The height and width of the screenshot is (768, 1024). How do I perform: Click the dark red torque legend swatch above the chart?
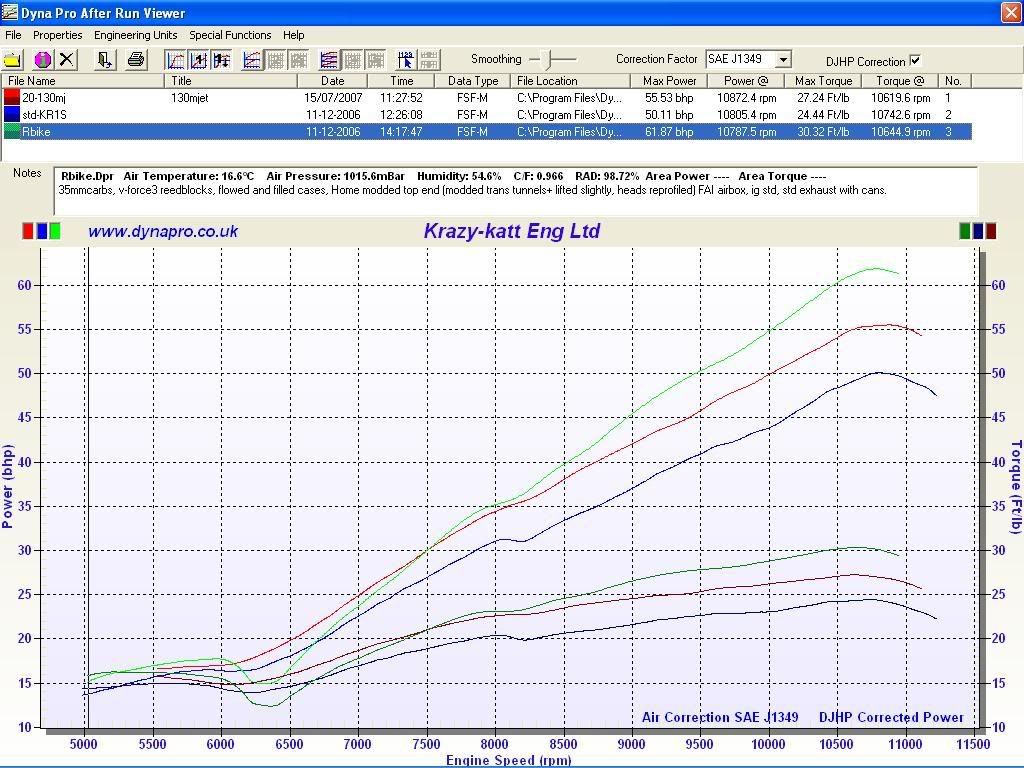[991, 231]
